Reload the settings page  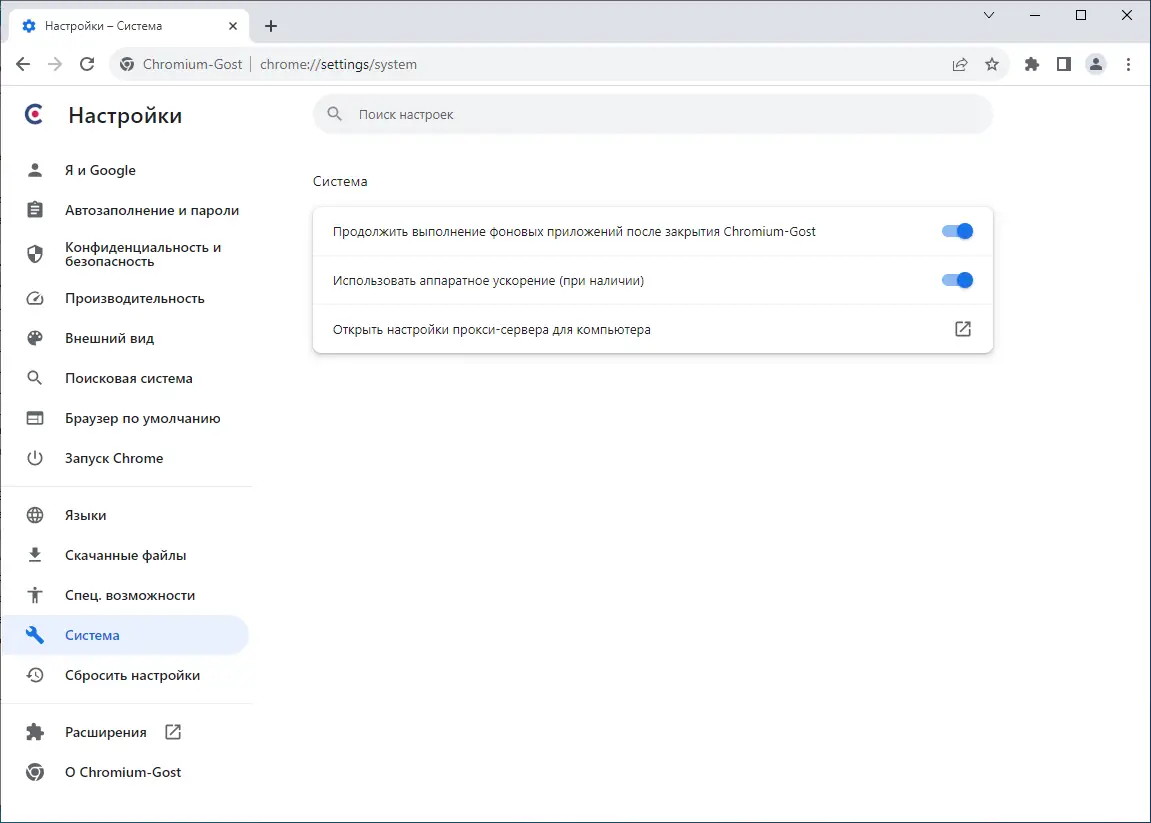click(87, 64)
